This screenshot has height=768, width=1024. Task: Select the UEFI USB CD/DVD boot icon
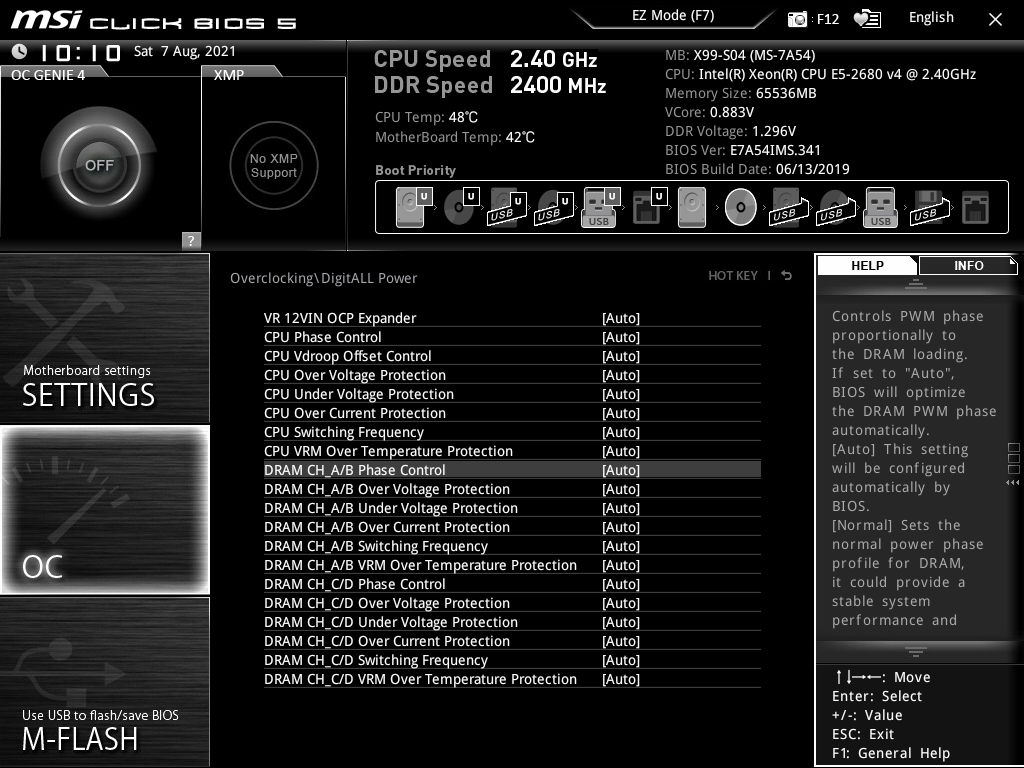554,208
